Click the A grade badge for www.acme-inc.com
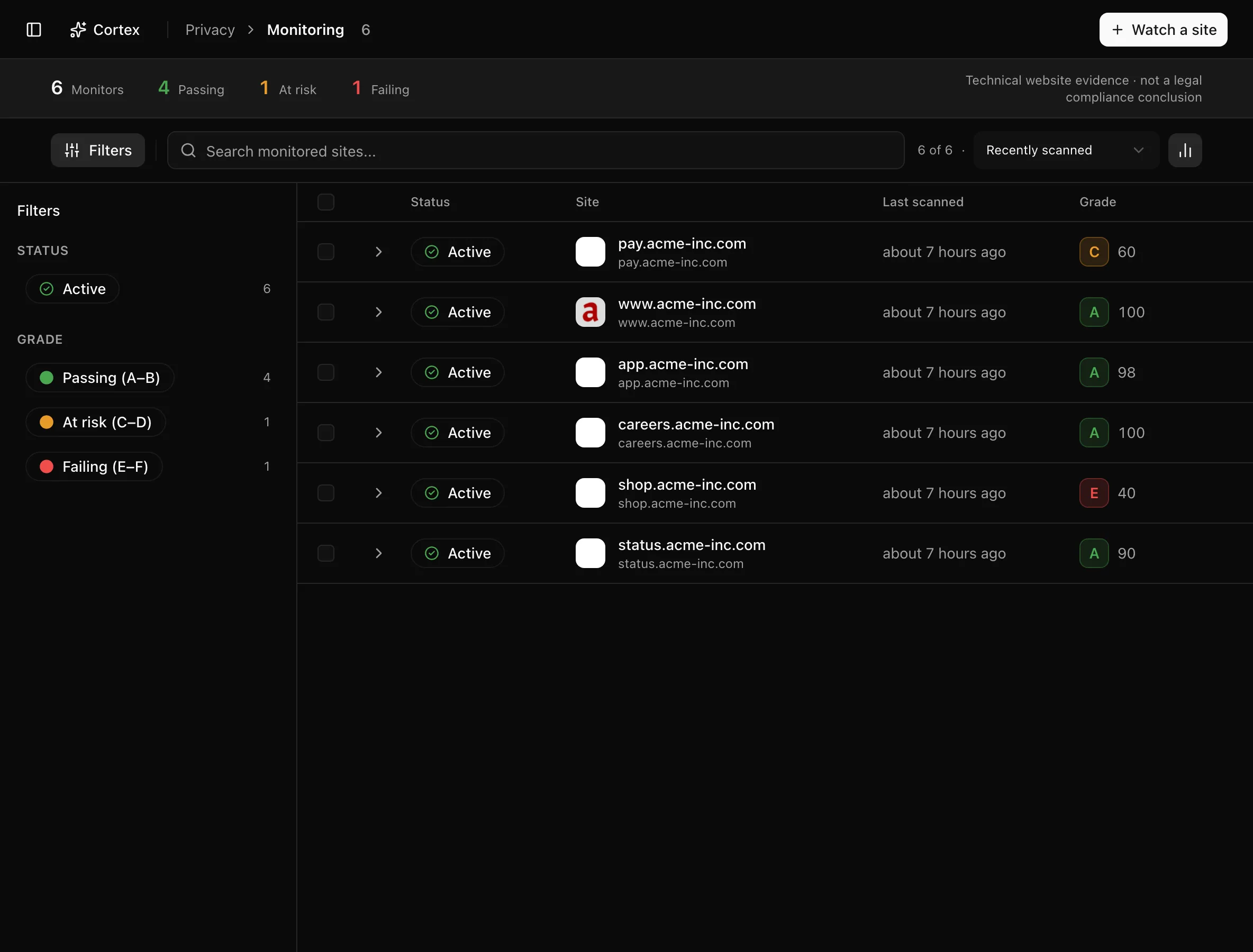Screen dimensions: 1253x952 [1094, 312]
